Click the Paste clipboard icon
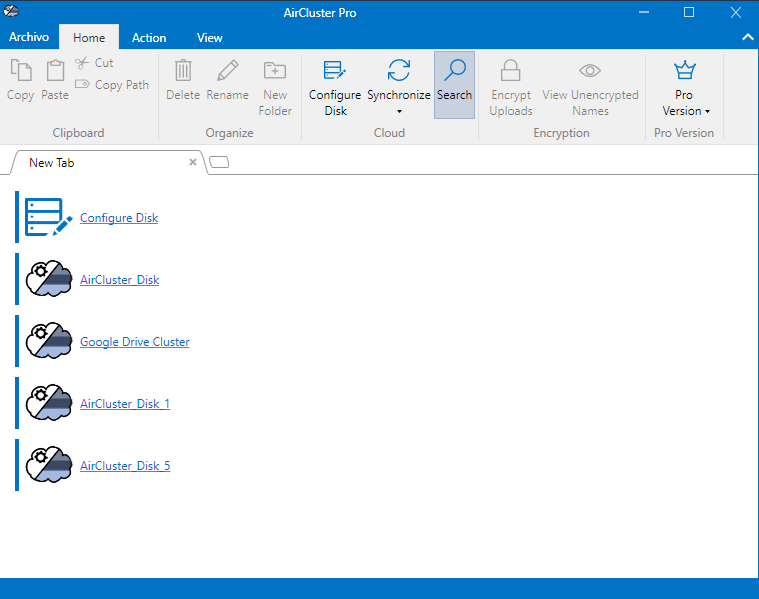 (55, 71)
